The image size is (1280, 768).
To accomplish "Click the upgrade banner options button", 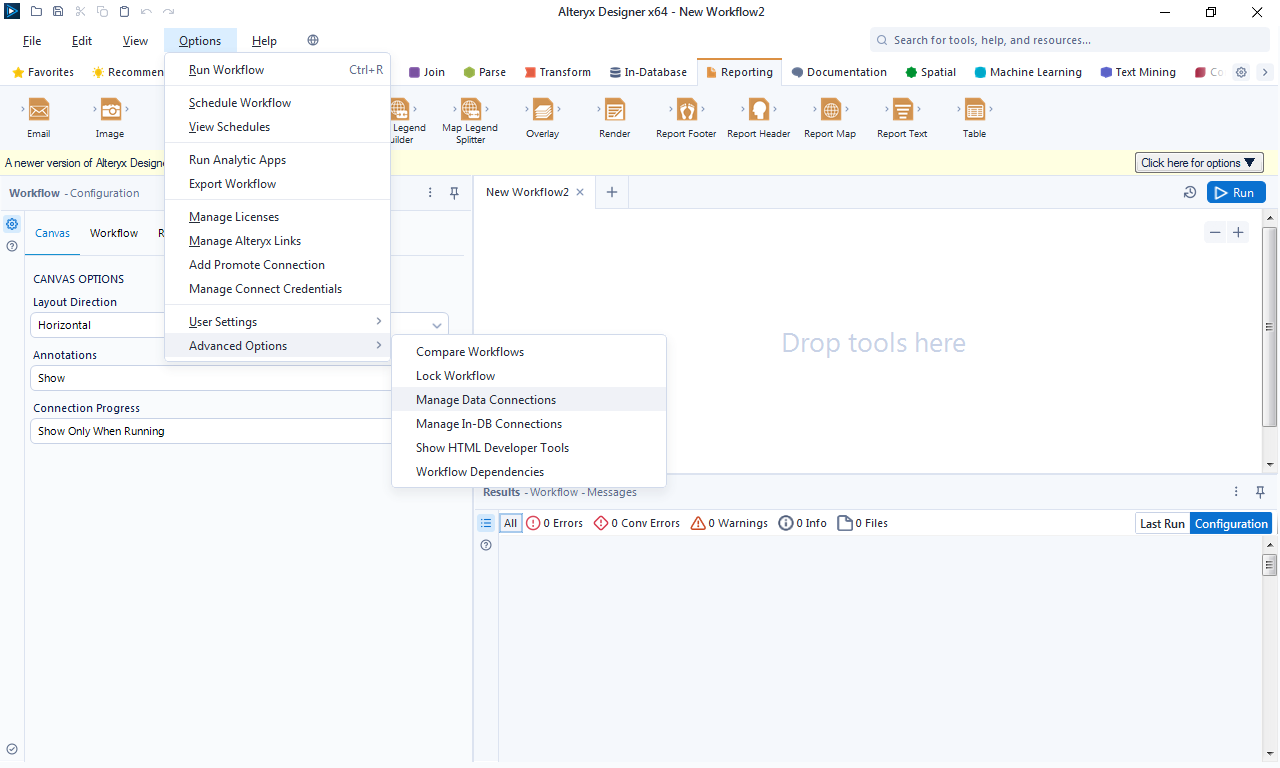I will (1198, 162).
